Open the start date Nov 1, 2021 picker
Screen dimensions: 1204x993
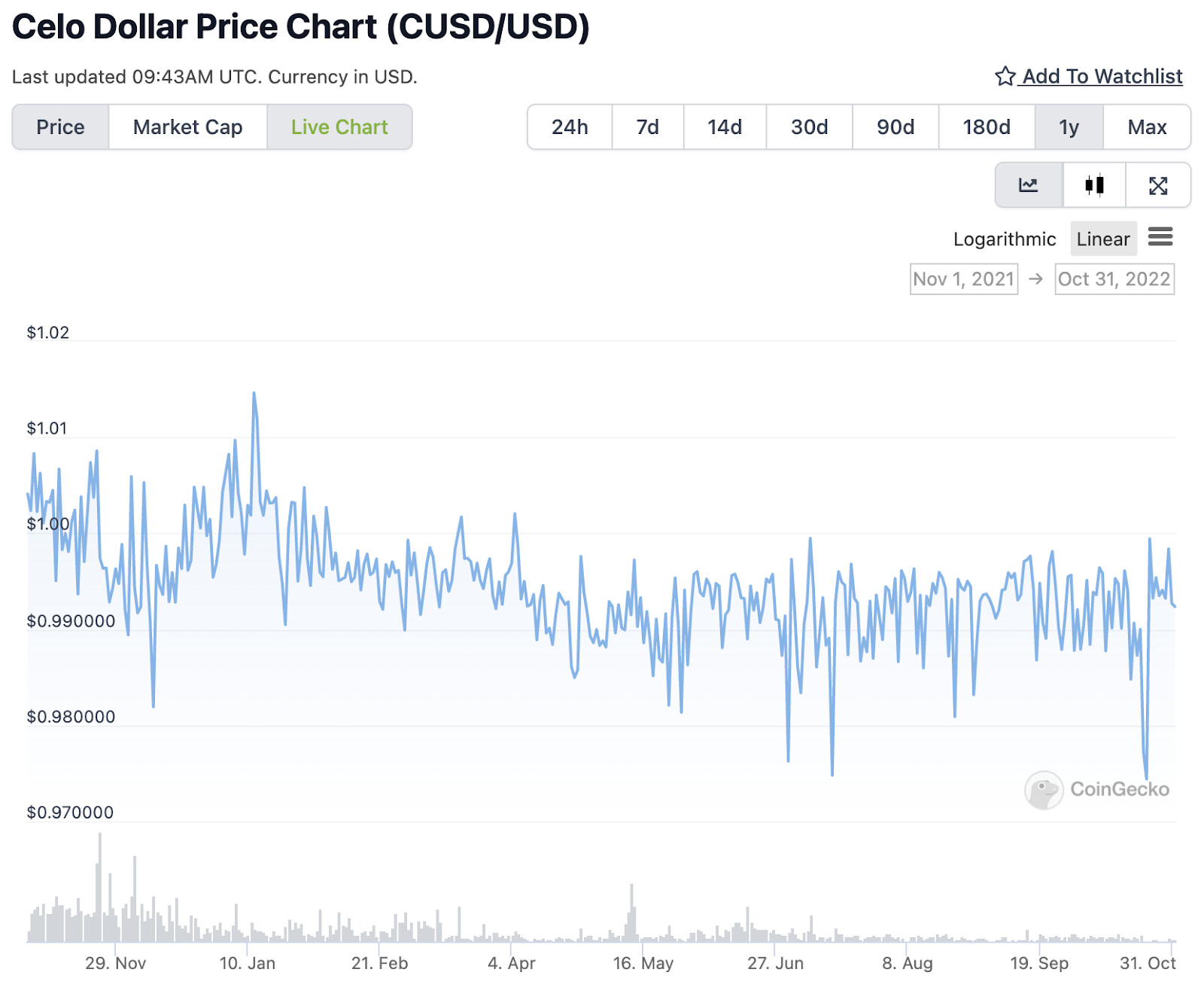(964, 279)
